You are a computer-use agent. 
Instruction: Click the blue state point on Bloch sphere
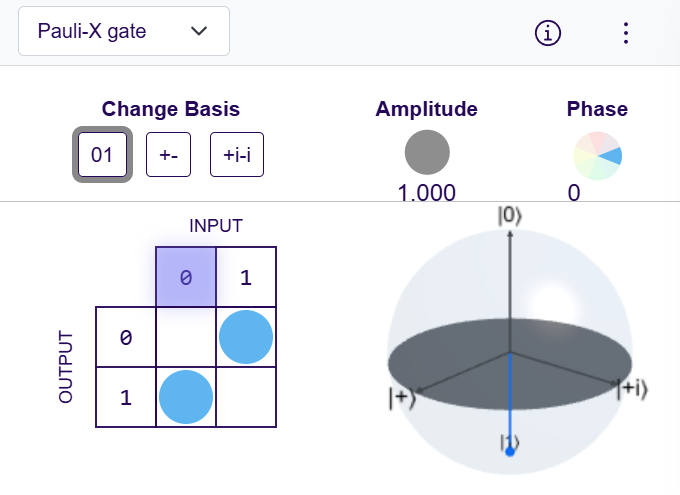[510, 452]
